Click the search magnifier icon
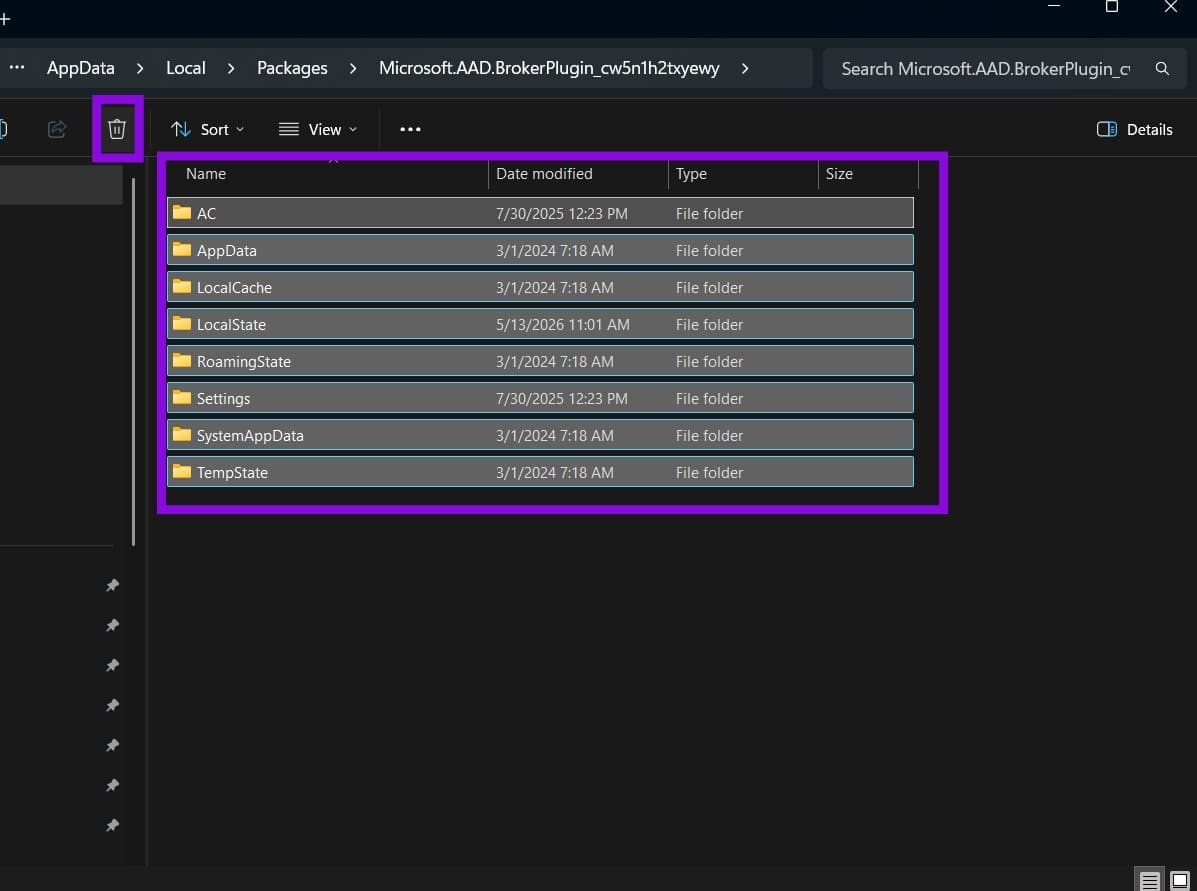This screenshot has height=891, width=1197. click(x=1162, y=69)
